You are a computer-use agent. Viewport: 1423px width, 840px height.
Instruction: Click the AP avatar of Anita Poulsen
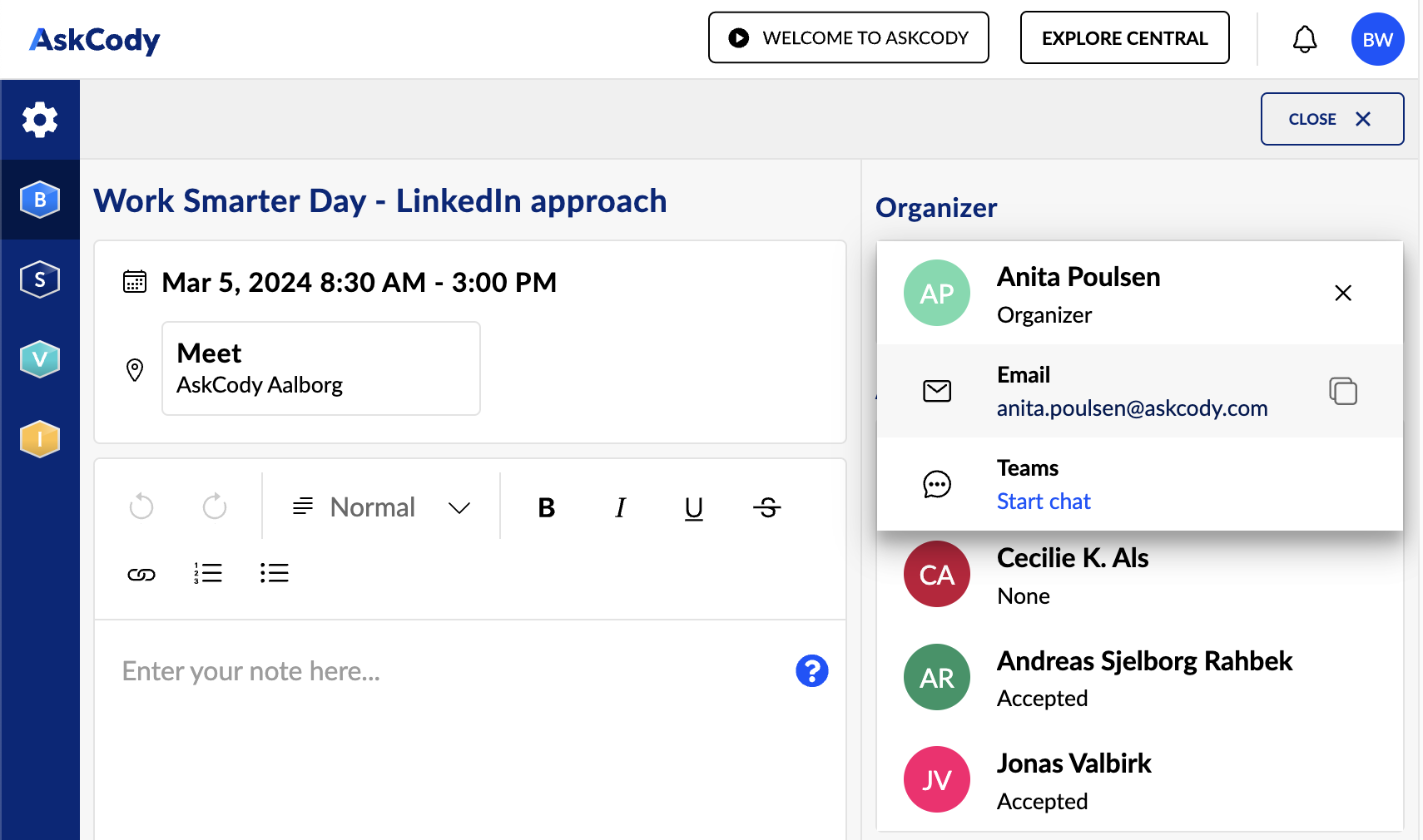937,293
